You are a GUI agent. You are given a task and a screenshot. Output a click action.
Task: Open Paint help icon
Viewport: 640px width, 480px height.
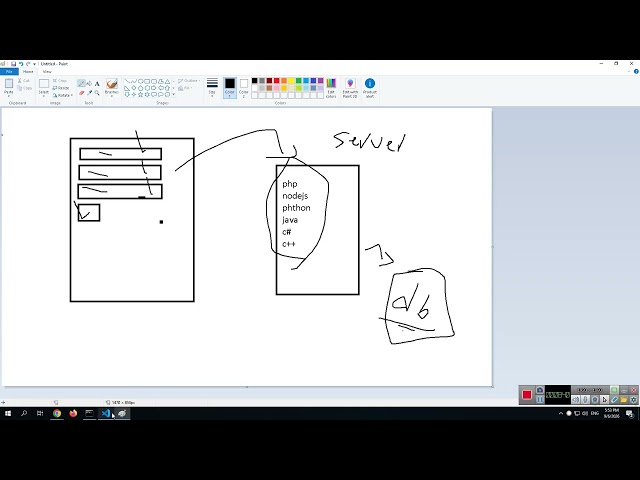pyautogui.click(x=636, y=71)
